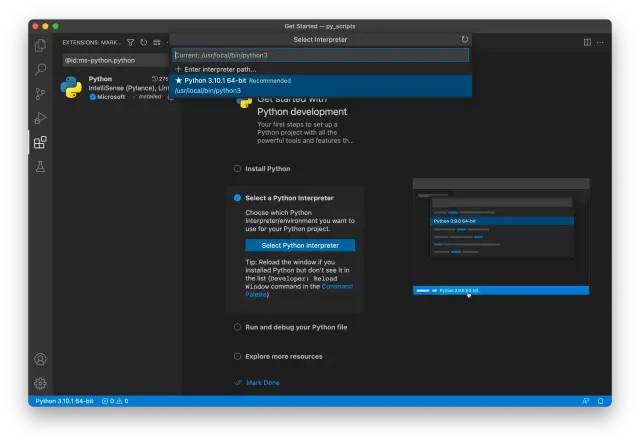The height and width of the screenshot is (444, 640).
Task: Split the editor to the right
Action: (587, 42)
